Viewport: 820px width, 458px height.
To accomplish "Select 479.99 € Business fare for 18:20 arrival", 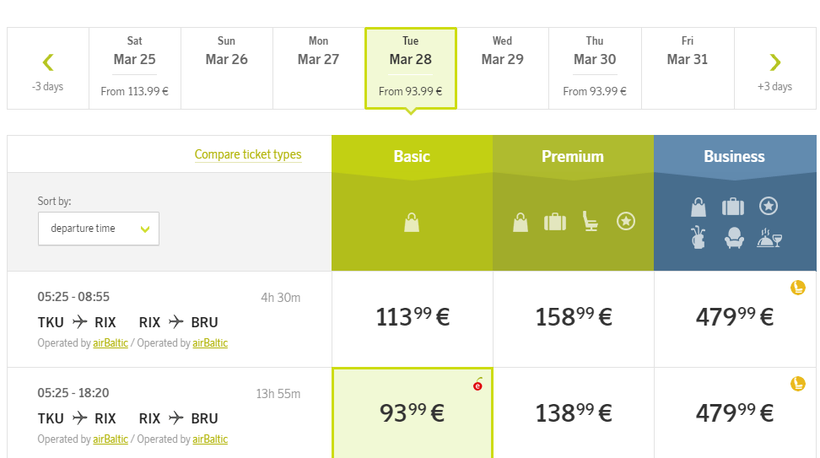I will pyautogui.click(x=735, y=413).
